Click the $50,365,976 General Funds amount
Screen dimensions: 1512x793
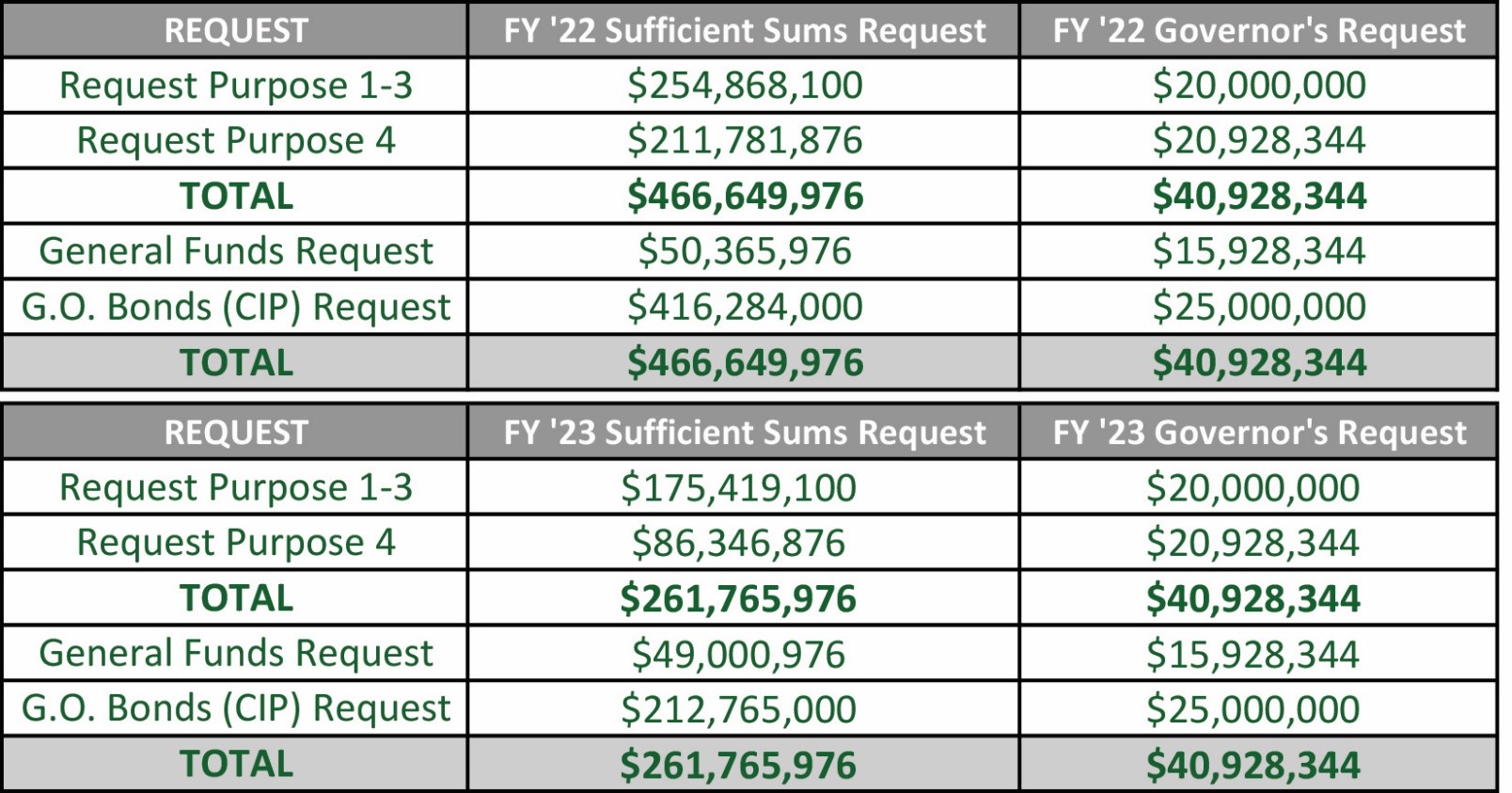pos(745,251)
